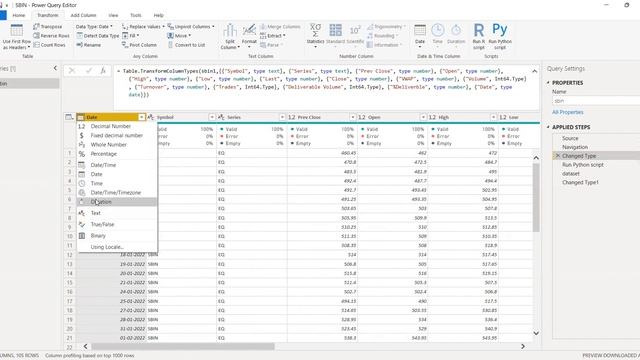Collapse the APPLIED STEPS section

pyautogui.click(x=548, y=127)
